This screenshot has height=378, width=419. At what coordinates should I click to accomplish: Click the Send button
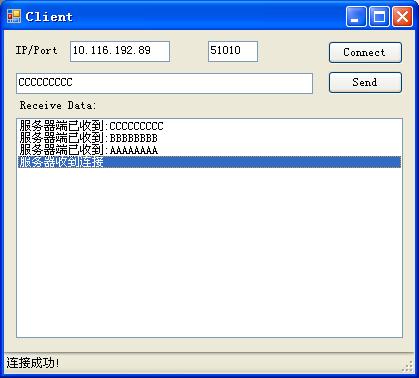(365, 82)
